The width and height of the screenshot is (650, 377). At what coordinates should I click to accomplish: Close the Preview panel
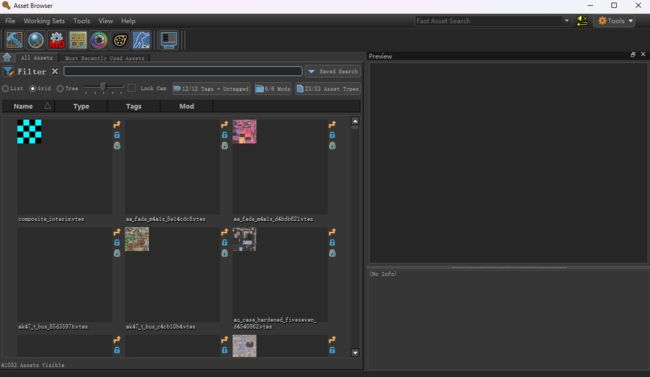click(643, 54)
